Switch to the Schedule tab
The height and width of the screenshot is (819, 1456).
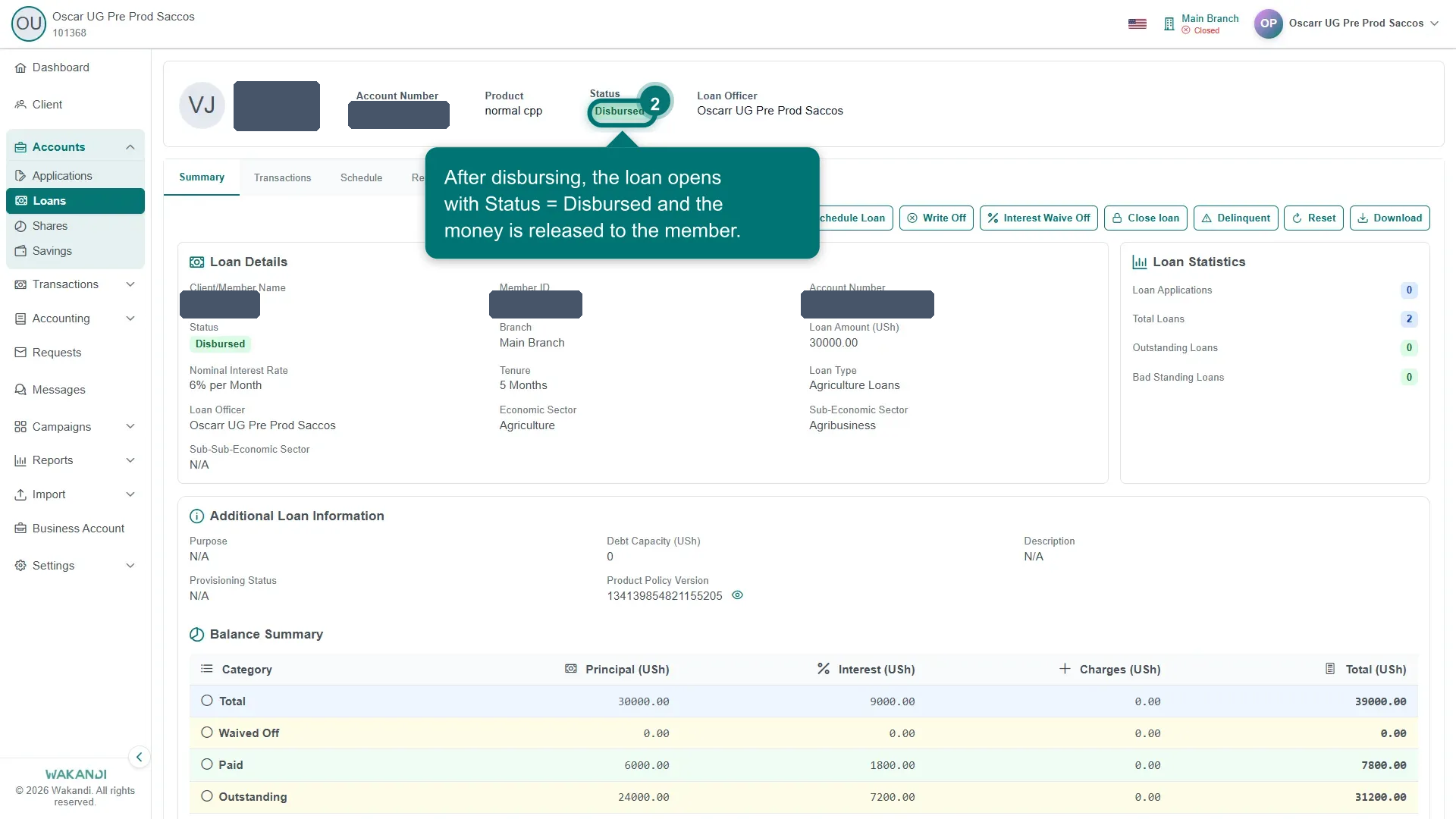coord(361,177)
